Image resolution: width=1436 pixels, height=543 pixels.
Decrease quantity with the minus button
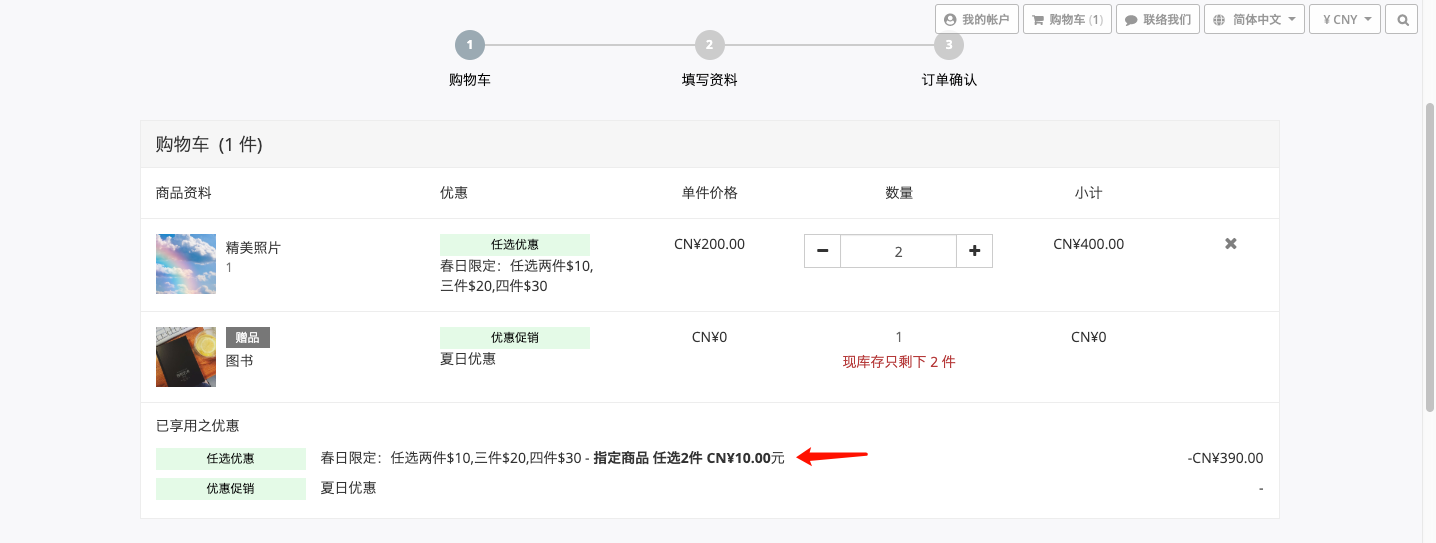[822, 251]
